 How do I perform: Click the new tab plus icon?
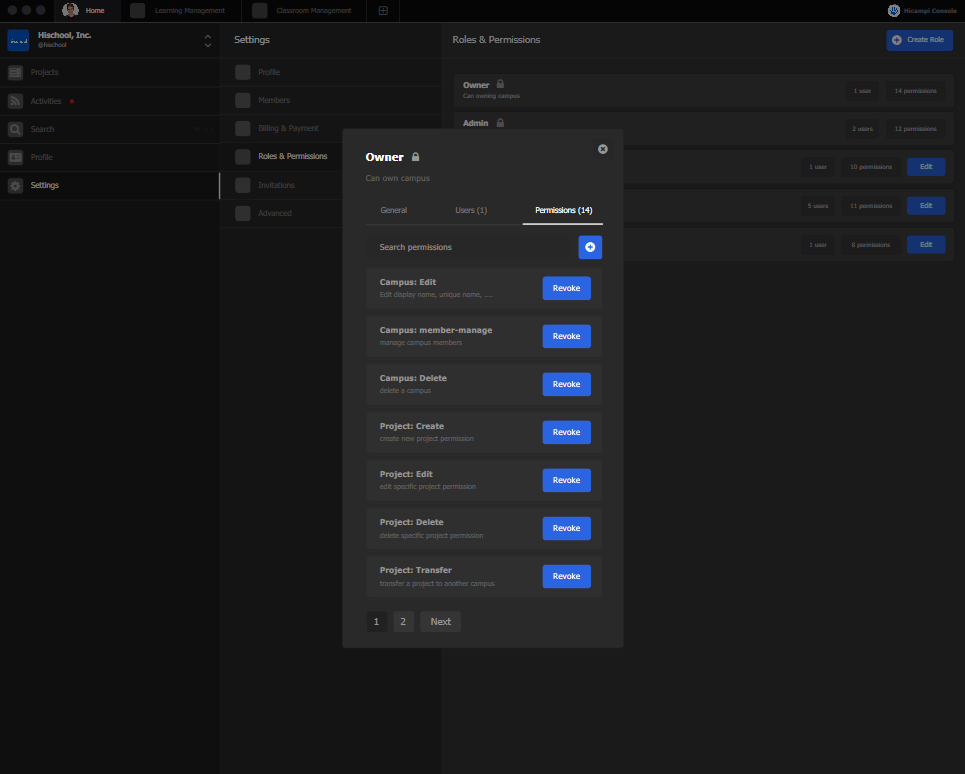point(383,11)
